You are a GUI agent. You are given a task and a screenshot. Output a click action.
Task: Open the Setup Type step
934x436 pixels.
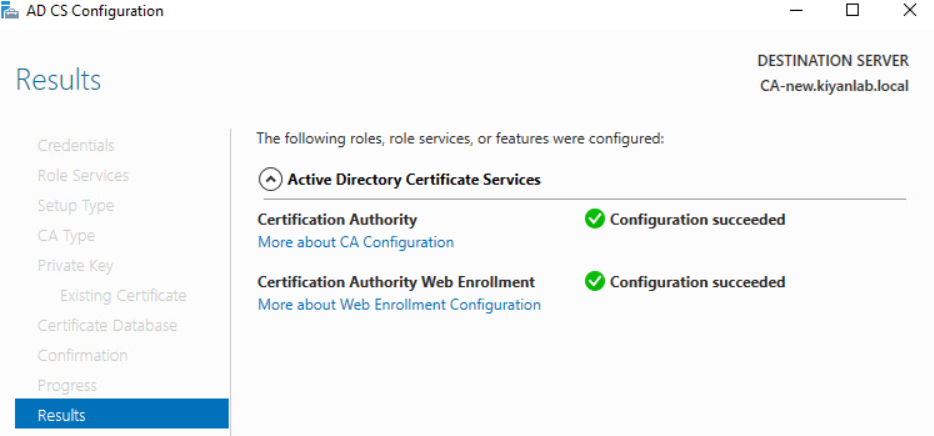coord(76,205)
